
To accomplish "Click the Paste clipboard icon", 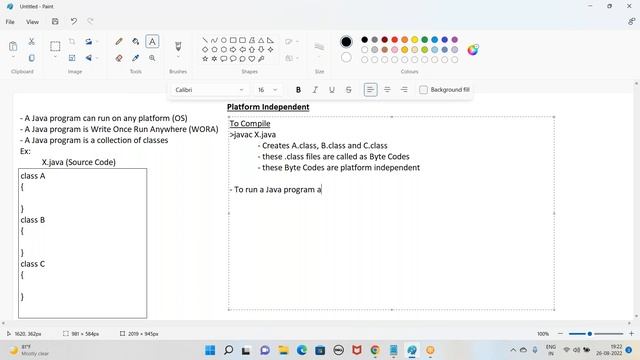I will (13, 46).
